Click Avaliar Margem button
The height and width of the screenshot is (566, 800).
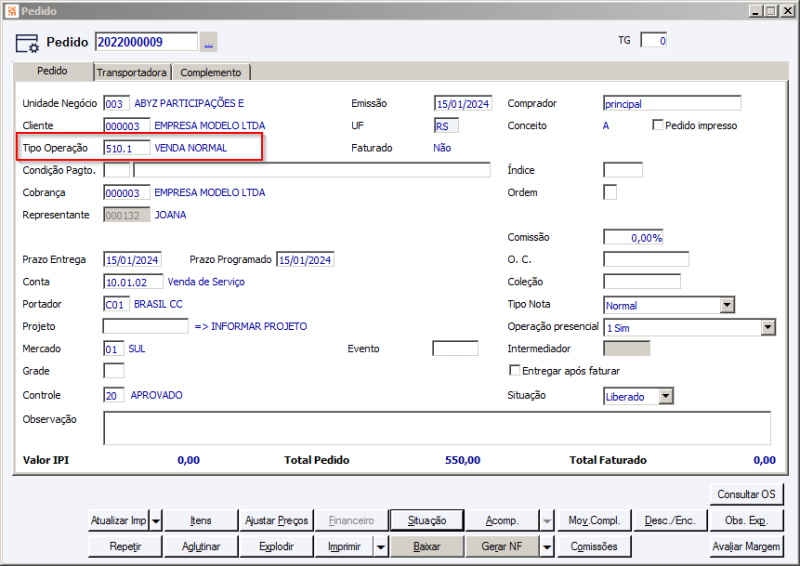coord(746,547)
